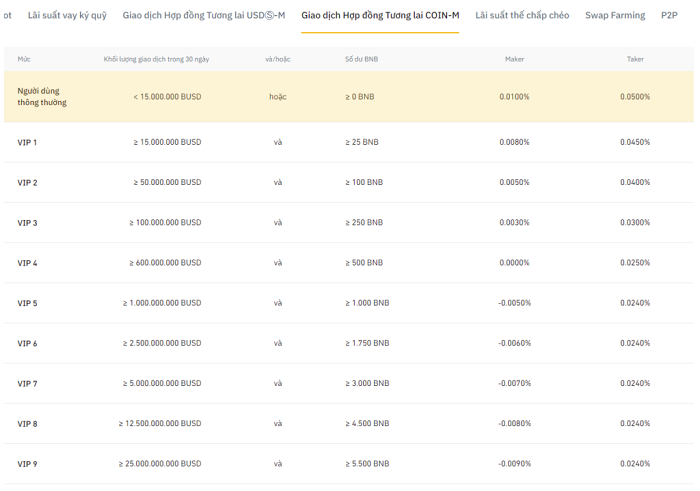Viewport: 700px width, 491px height.
Task: Click the ≥ 1.750 BNB balance cell
Action: click(367, 343)
